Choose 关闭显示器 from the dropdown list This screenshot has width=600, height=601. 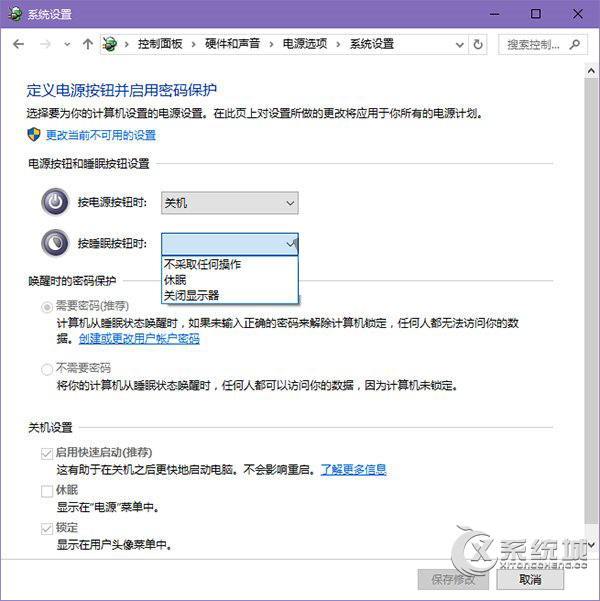coord(230,296)
